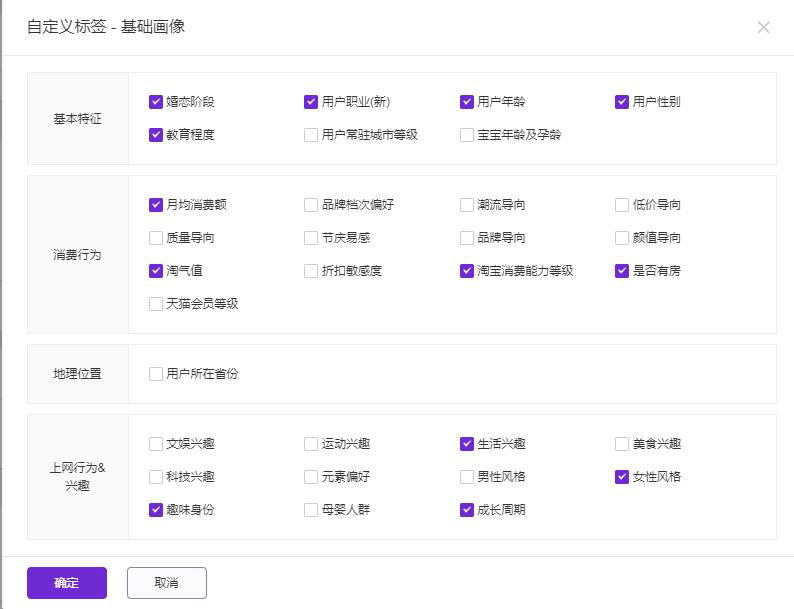
Task: Disable the 用户年龄 option
Action: 467,102
